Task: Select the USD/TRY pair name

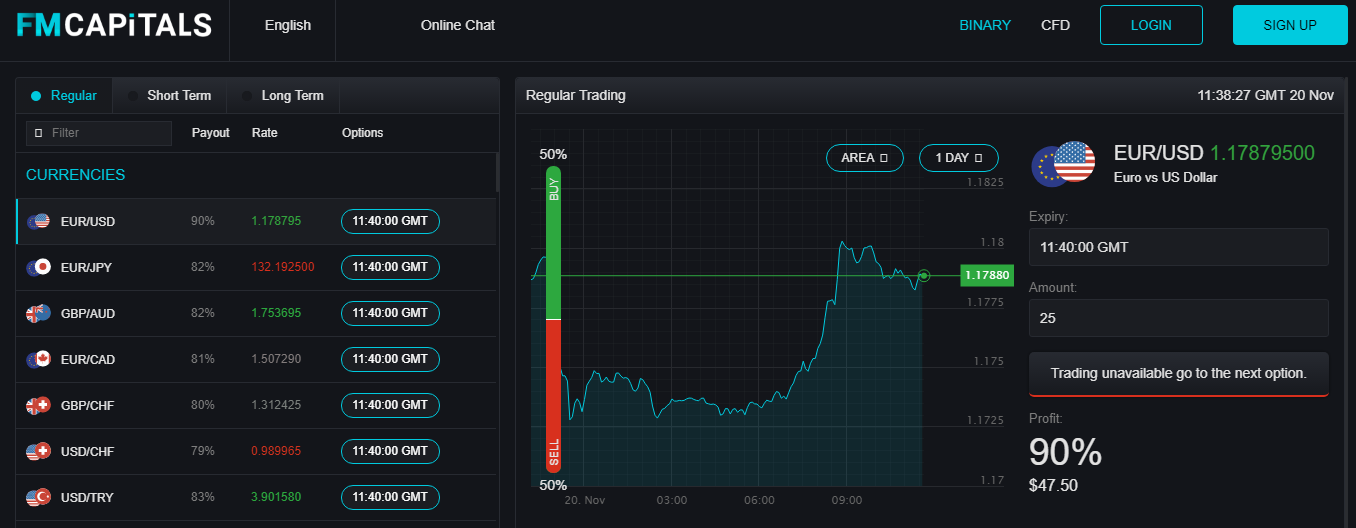Action: [x=88, y=497]
